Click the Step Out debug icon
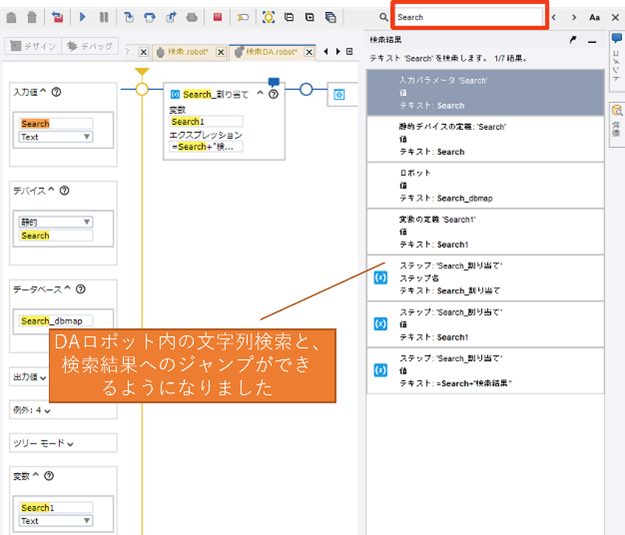 point(171,17)
